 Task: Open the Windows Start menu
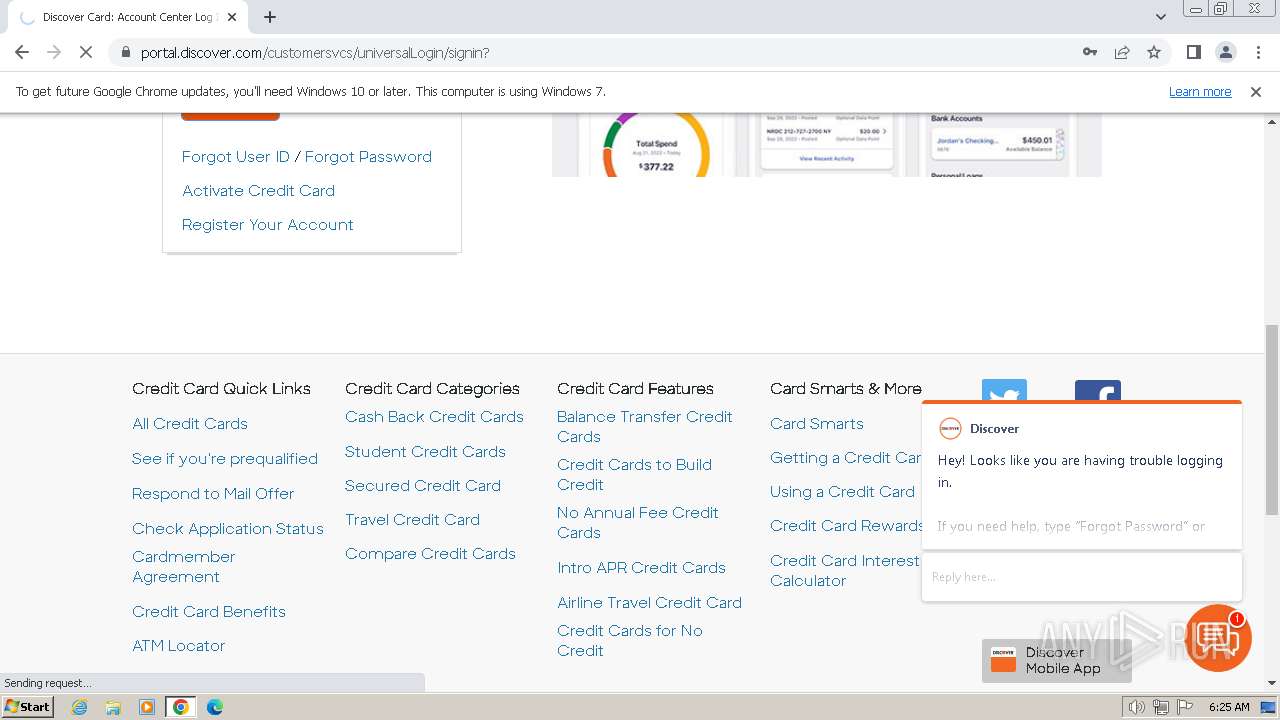pyautogui.click(x=27, y=707)
